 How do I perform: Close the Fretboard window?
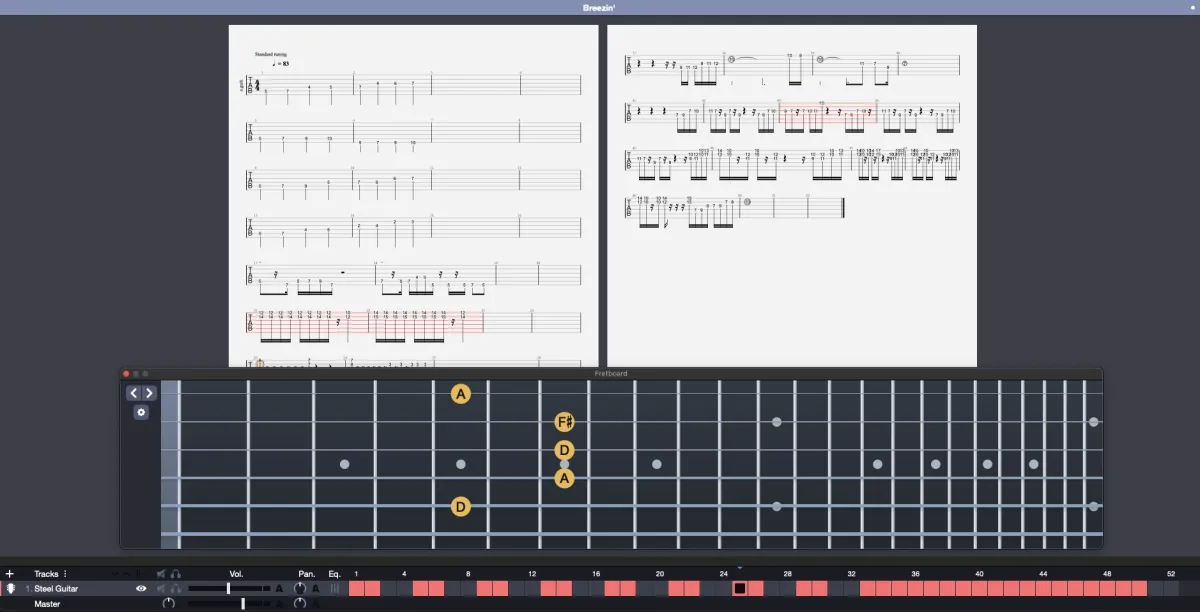(126, 374)
